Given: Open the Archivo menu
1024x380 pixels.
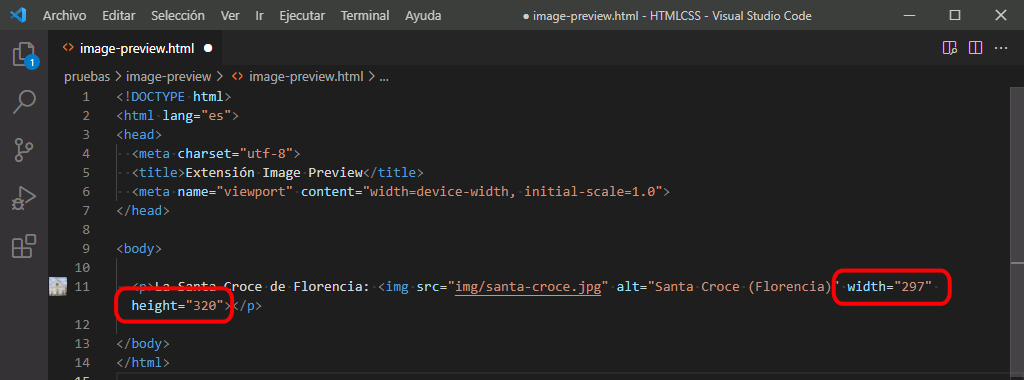Looking at the screenshot, I should (65, 15).
